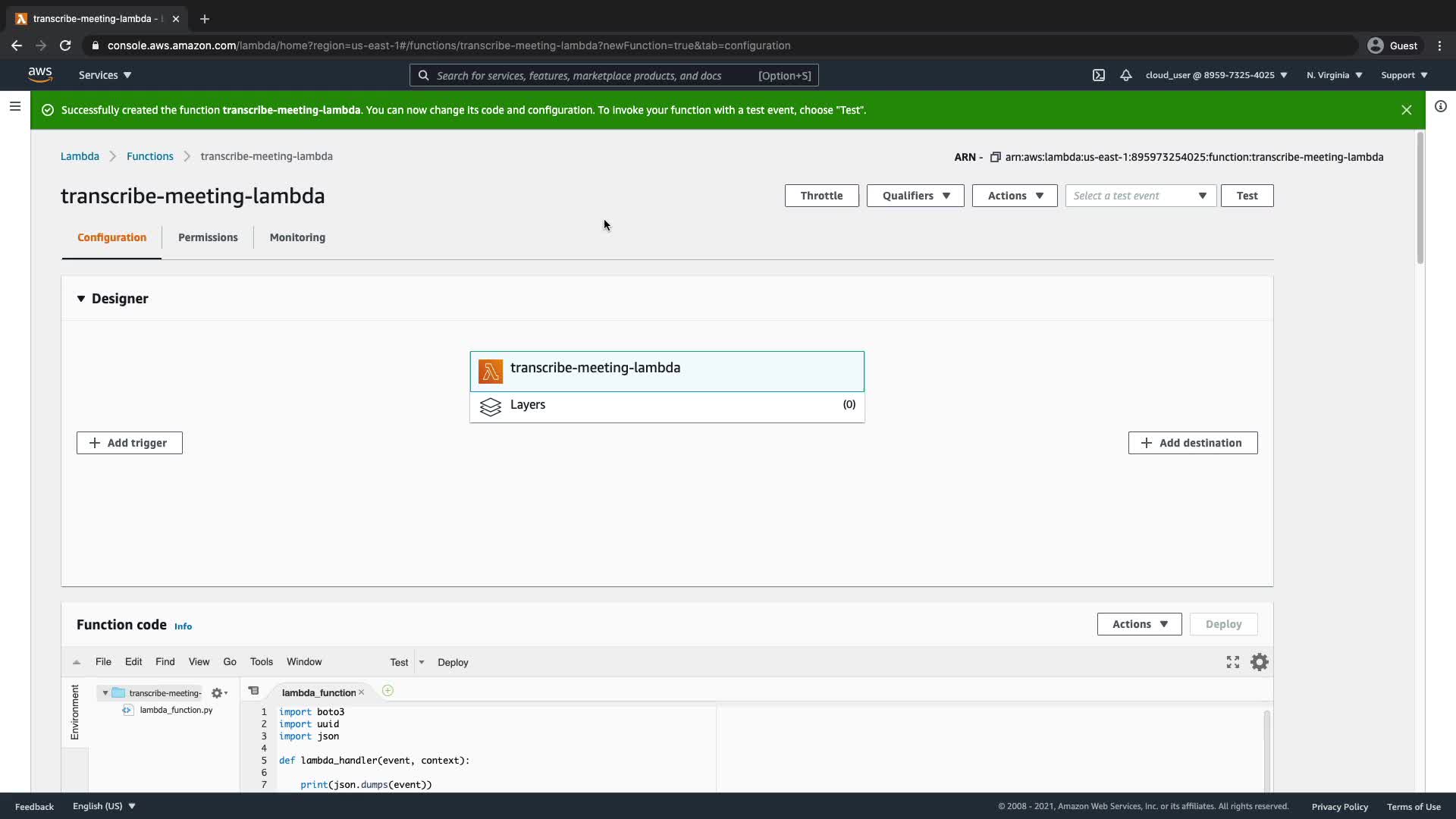Dismiss the green success banner
Image resolution: width=1456 pixels, height=819 pixels.
pos(1406,110)
